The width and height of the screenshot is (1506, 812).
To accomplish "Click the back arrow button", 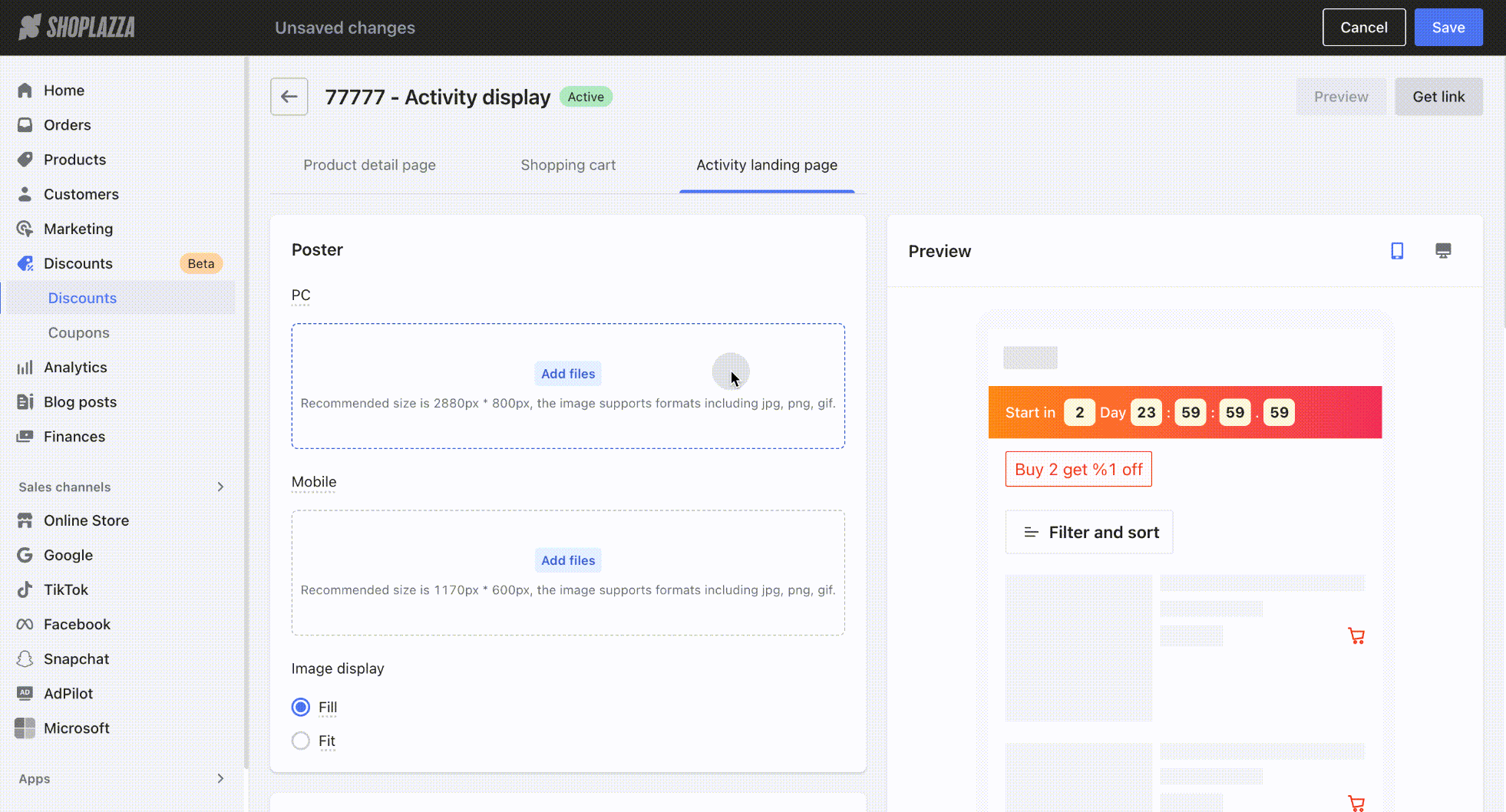I will click(289, 97).
